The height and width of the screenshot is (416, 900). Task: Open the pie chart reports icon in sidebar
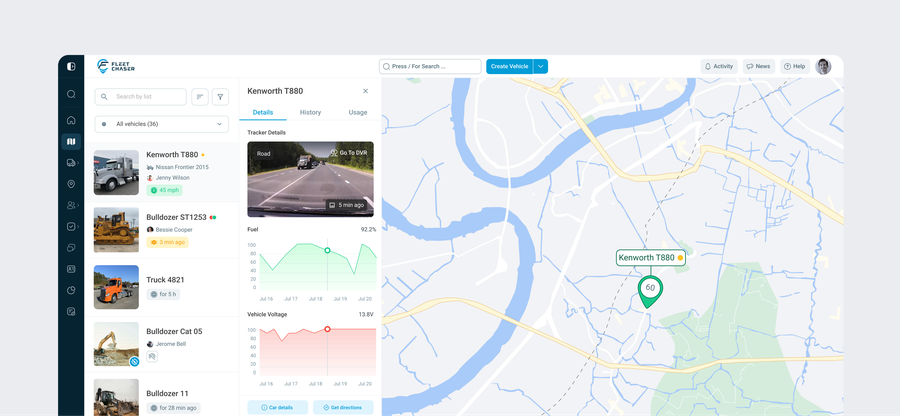pyautogui.click(x=71, y=290)
